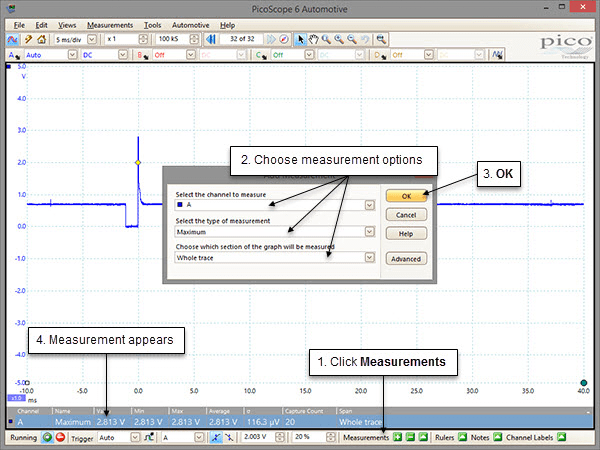Click the teal time ruler handle
The image size is (600, 450).
point(584,383)
